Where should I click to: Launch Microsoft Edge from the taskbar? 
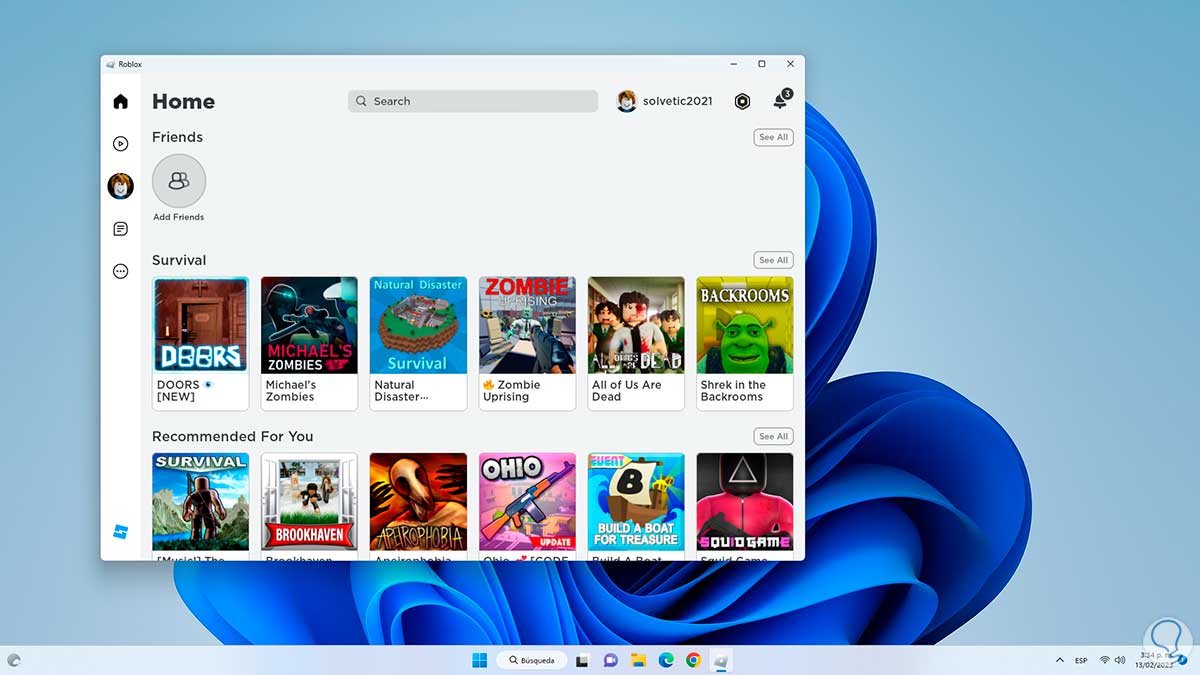click(666, 660)
